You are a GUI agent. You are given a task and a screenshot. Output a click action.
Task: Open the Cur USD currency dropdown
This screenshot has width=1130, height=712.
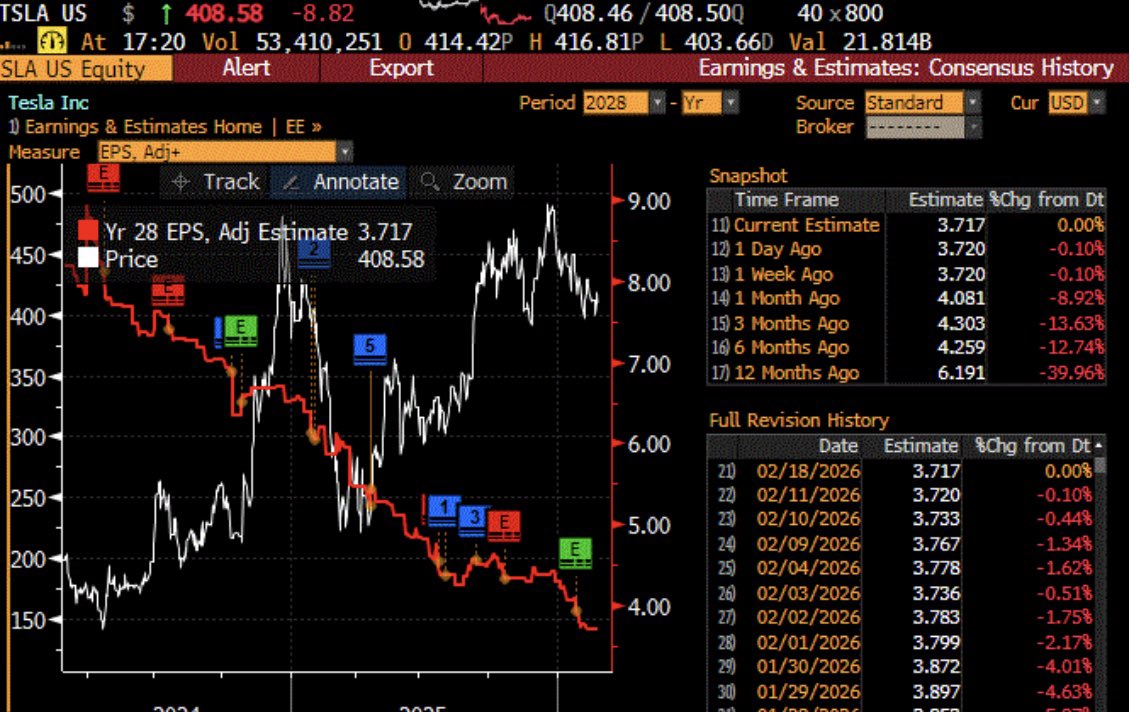pos(1096,102)
